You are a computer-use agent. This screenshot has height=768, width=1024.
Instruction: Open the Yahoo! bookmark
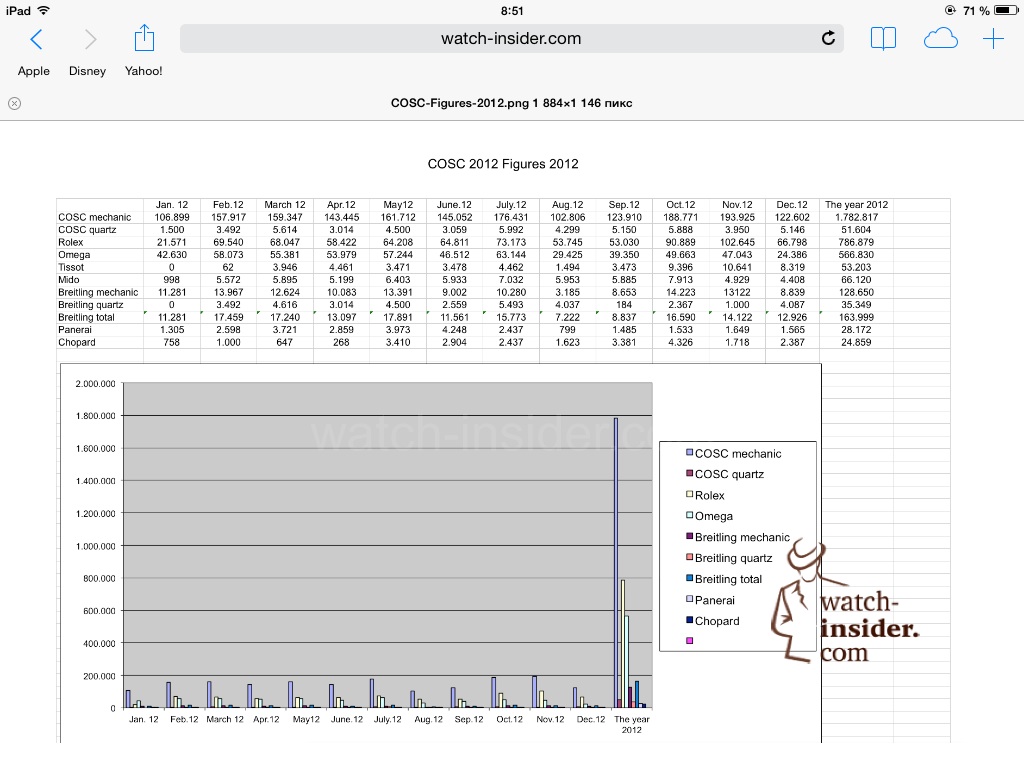point(143,71)
